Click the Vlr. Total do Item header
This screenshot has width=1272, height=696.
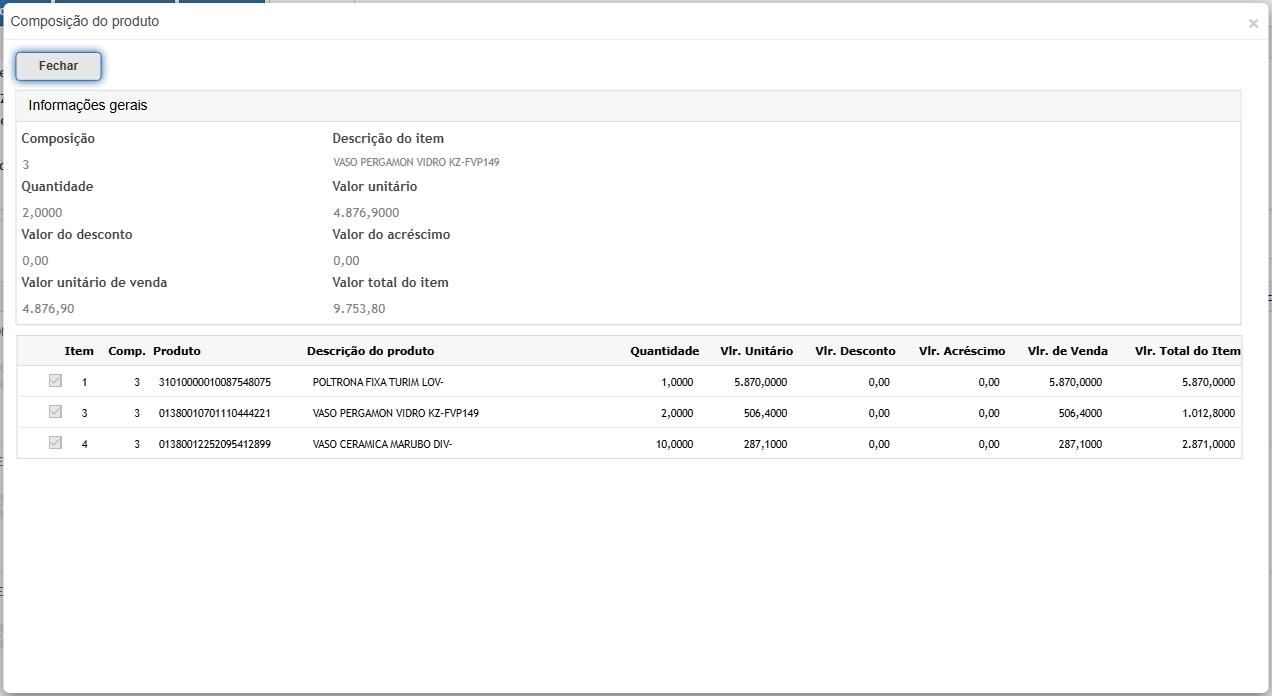click(x=1188, y=351)
